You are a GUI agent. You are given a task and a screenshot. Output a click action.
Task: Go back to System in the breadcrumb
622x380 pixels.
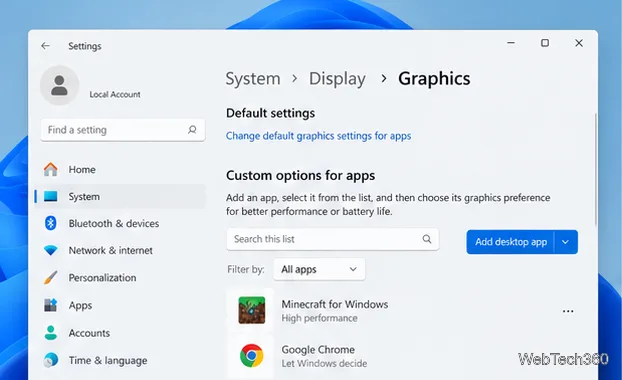(253, 79)
